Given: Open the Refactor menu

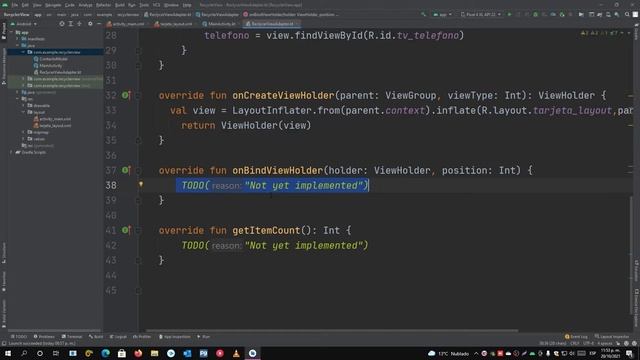Looking at the screenshot, I should [103, 5].
